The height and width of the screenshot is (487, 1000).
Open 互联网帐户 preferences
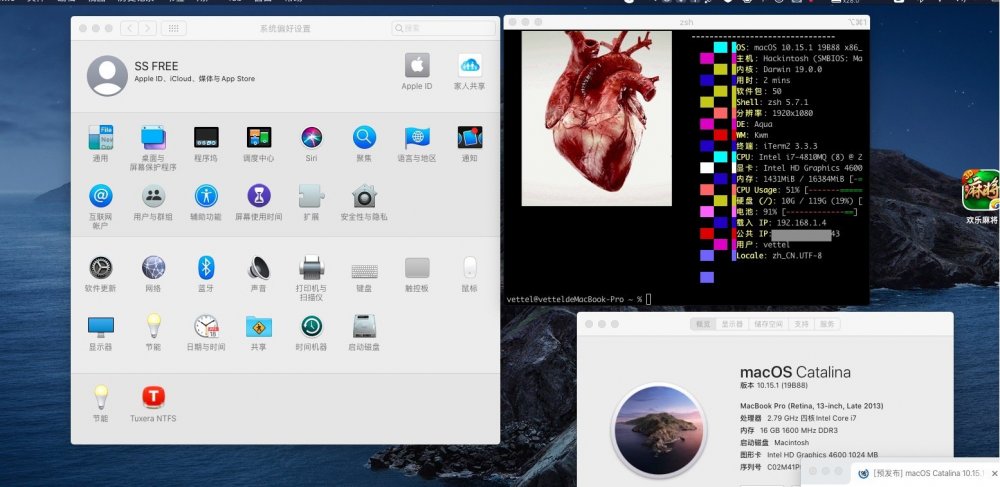(x=101, y=196)
